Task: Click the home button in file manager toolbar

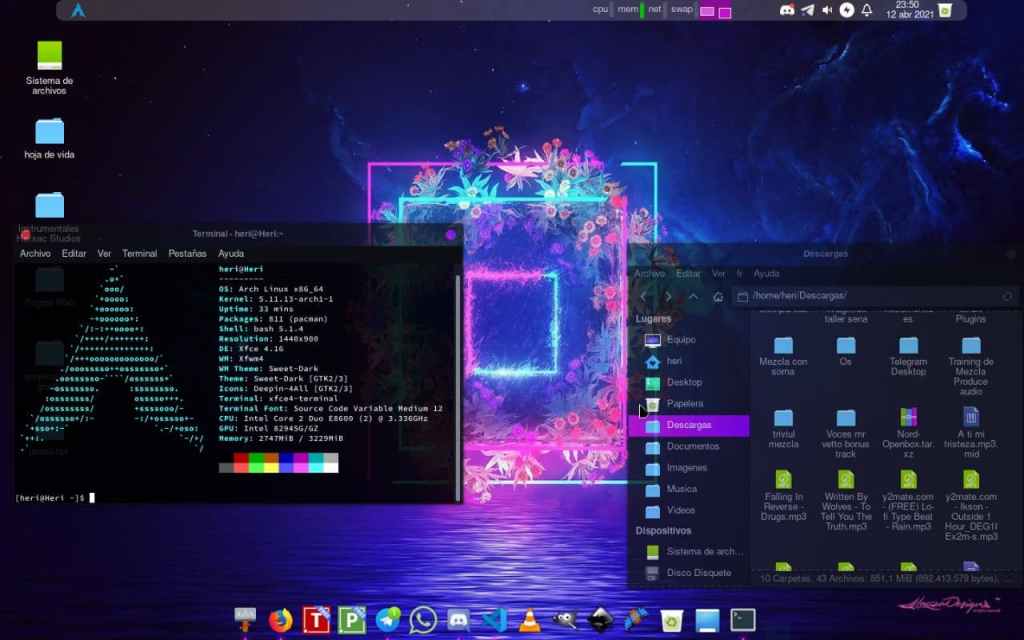Action: [718, 296]
